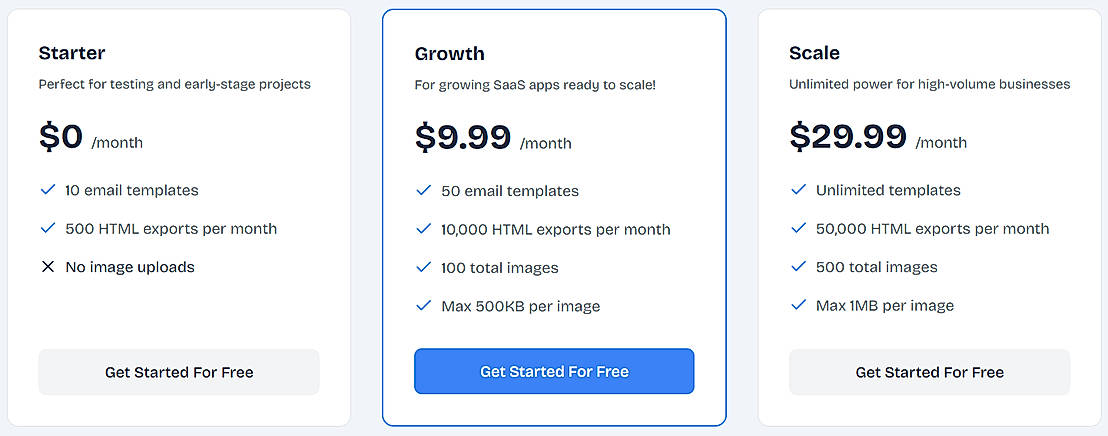Click checkmark next to Max 1MB per image
The image size is (1108, 436).
coord(798,305)
